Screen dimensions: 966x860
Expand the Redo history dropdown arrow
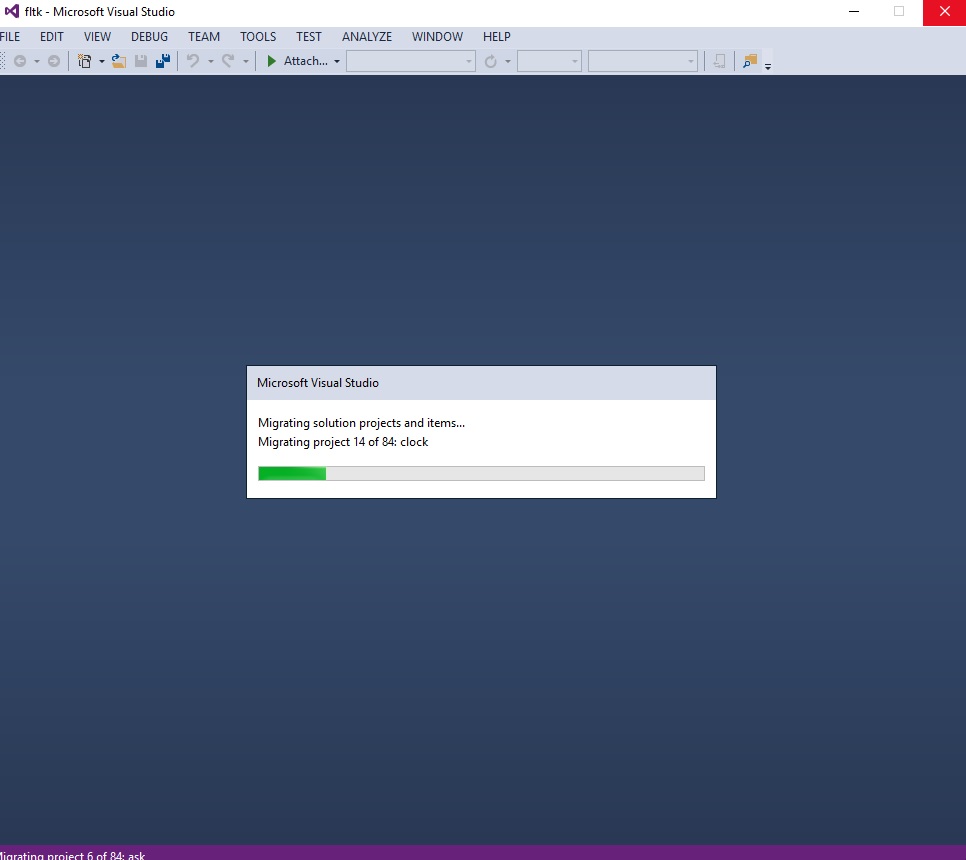point(245,62)
